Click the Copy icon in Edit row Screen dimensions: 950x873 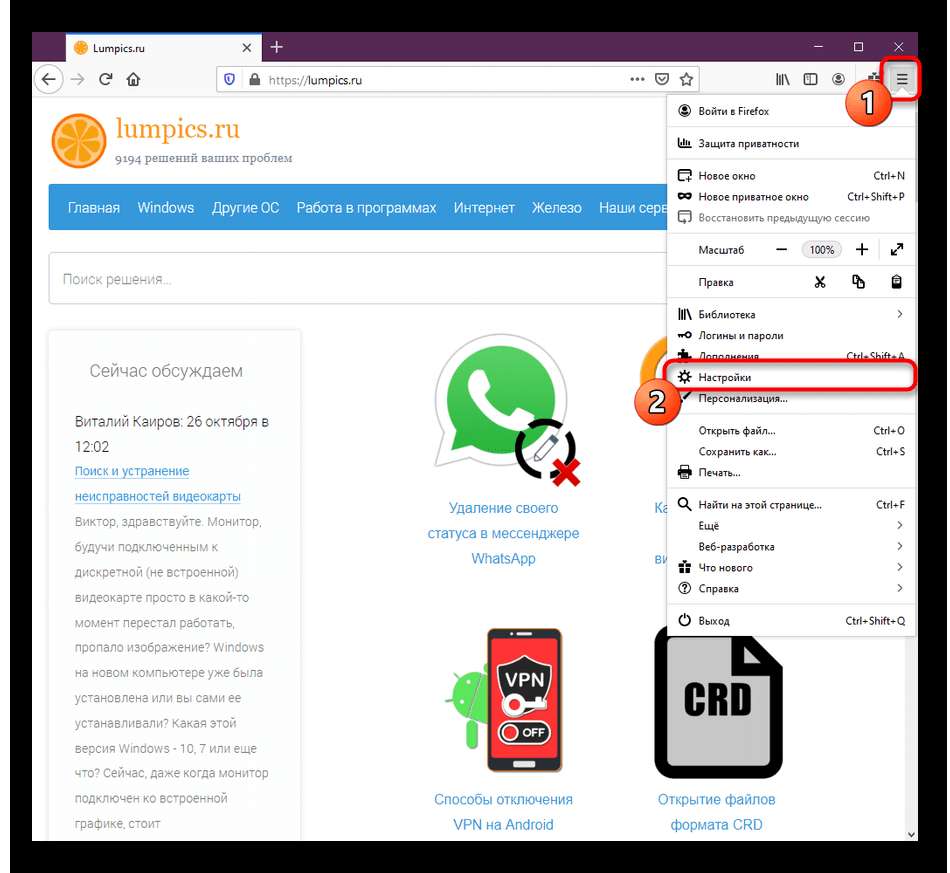[x=859, y=282]
